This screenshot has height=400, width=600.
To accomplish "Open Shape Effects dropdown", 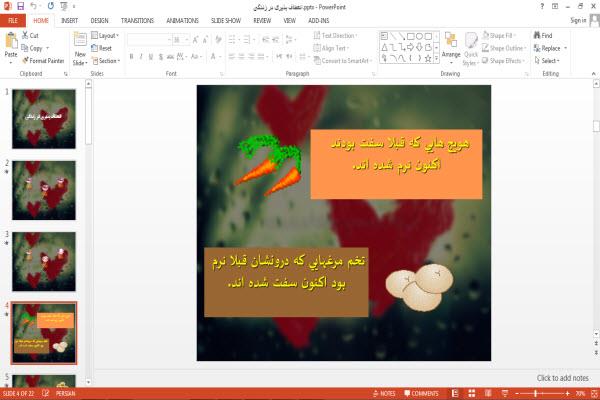I will (504, 61).
